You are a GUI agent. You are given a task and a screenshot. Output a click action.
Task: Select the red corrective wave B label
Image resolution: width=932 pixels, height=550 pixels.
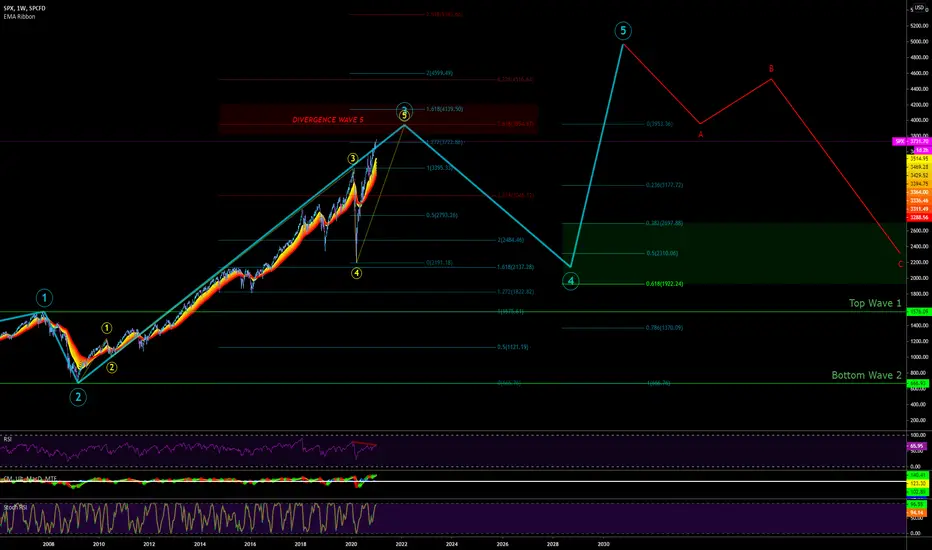tap(771, 69)
